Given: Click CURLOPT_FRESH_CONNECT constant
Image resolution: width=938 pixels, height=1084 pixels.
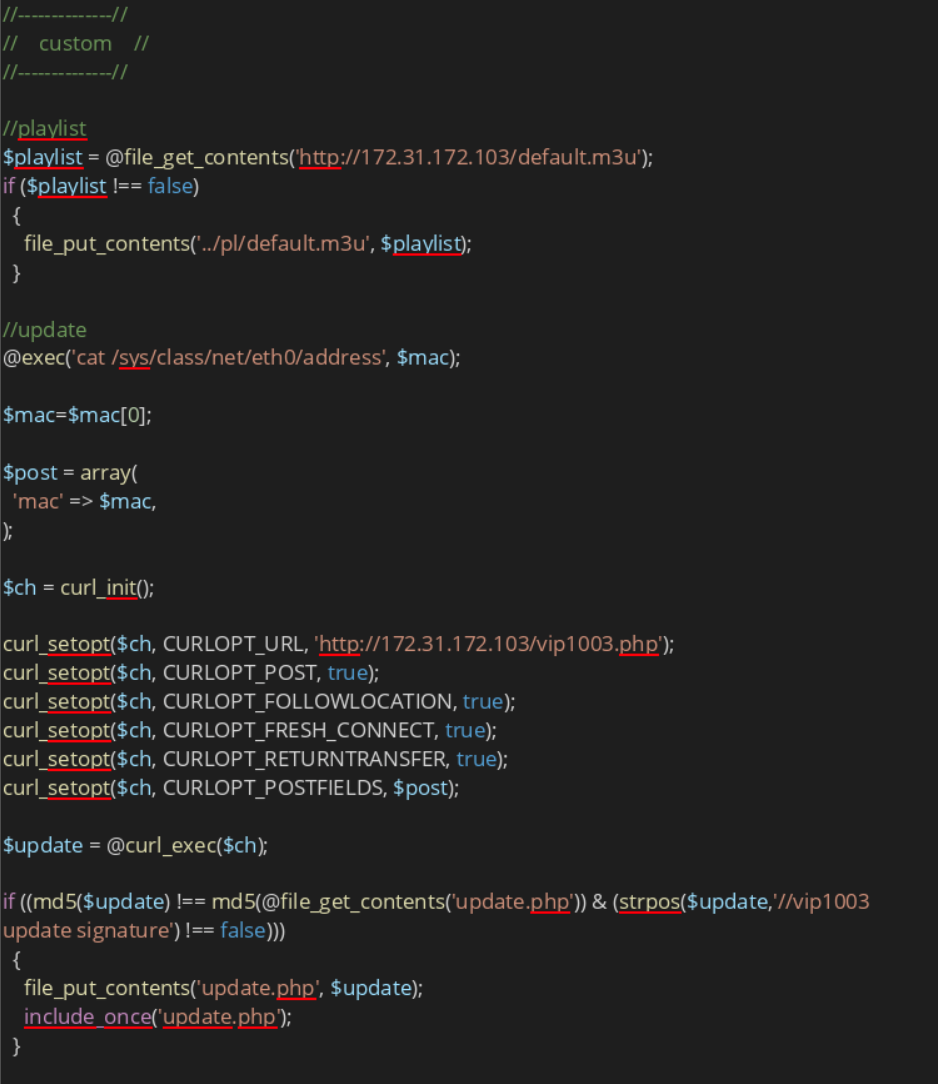Looking at the screenshot, I should (x=299, y=731).
